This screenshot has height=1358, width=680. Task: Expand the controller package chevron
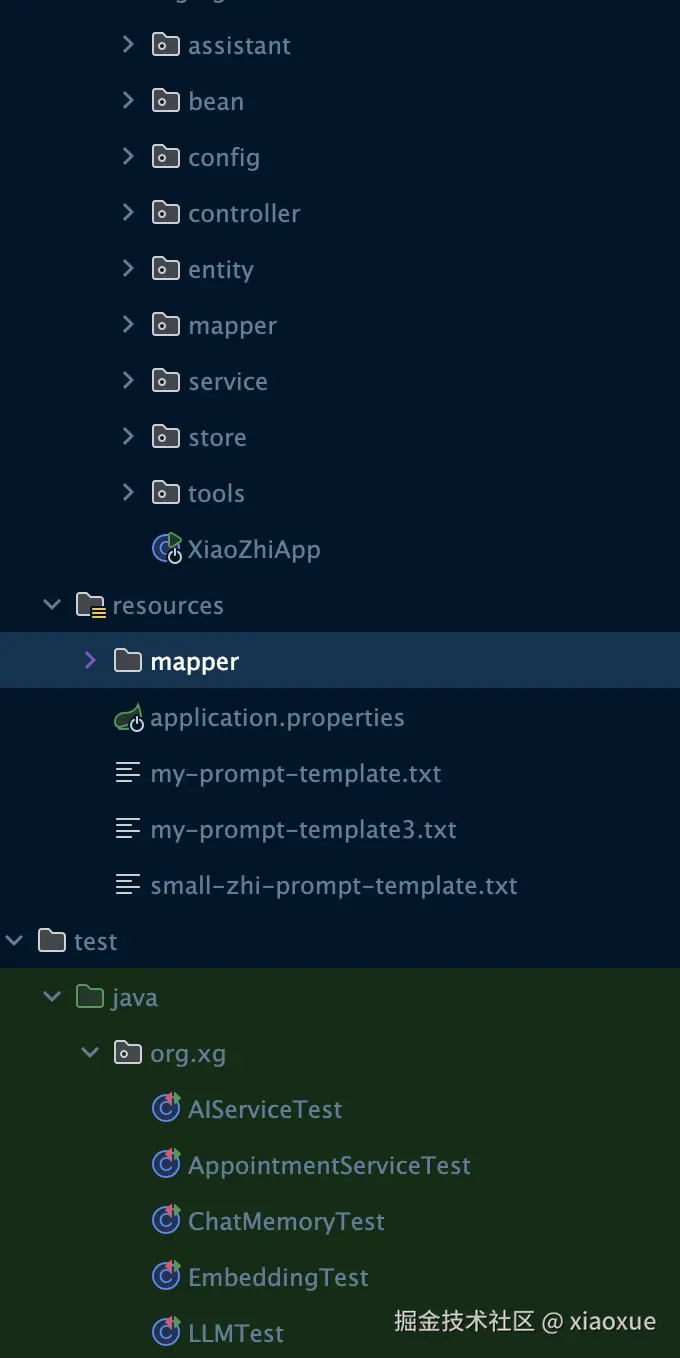point(128,213)
